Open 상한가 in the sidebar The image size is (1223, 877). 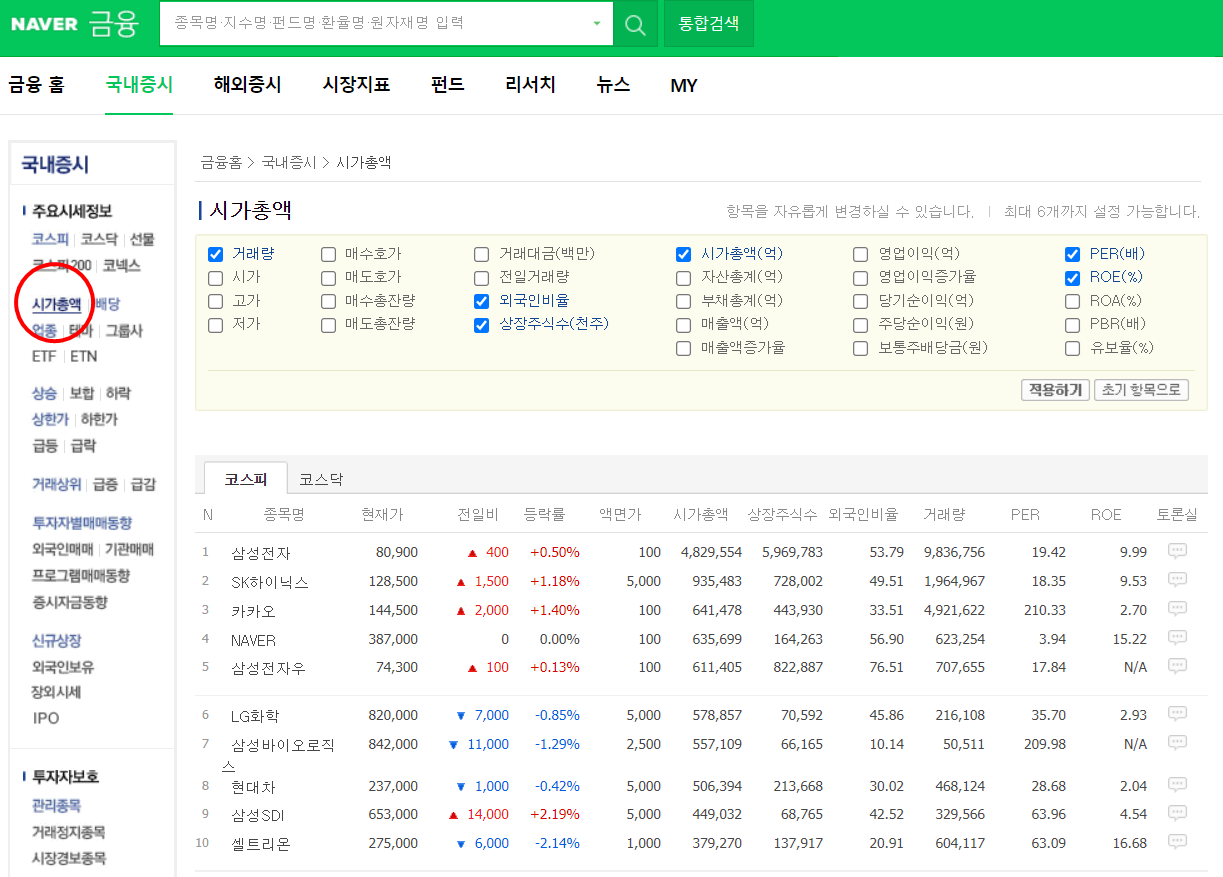point(50,420)
